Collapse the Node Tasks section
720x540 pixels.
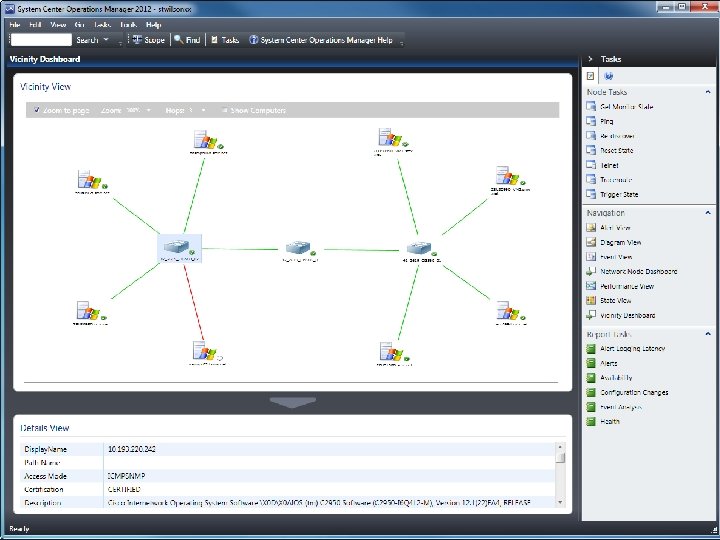coord(708,92)
